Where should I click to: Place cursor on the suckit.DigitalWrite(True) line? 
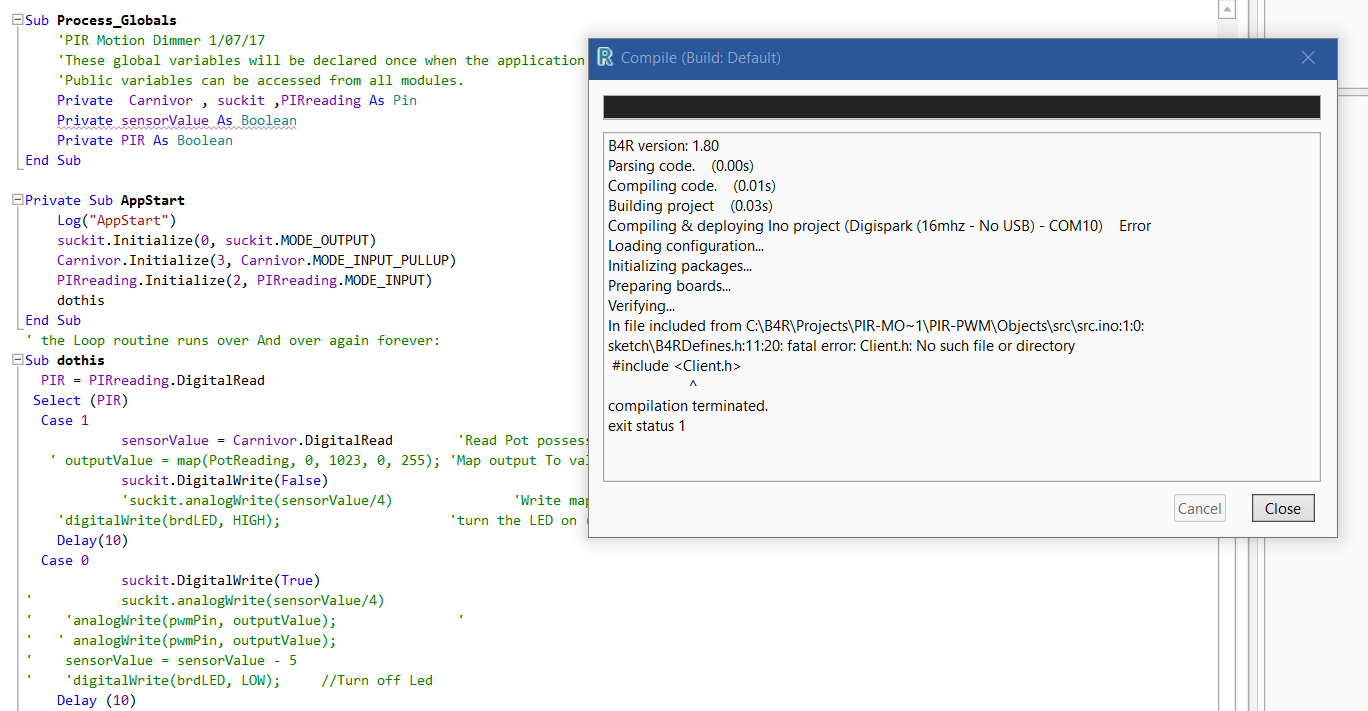pyautogui.click(x=220, y=580)
